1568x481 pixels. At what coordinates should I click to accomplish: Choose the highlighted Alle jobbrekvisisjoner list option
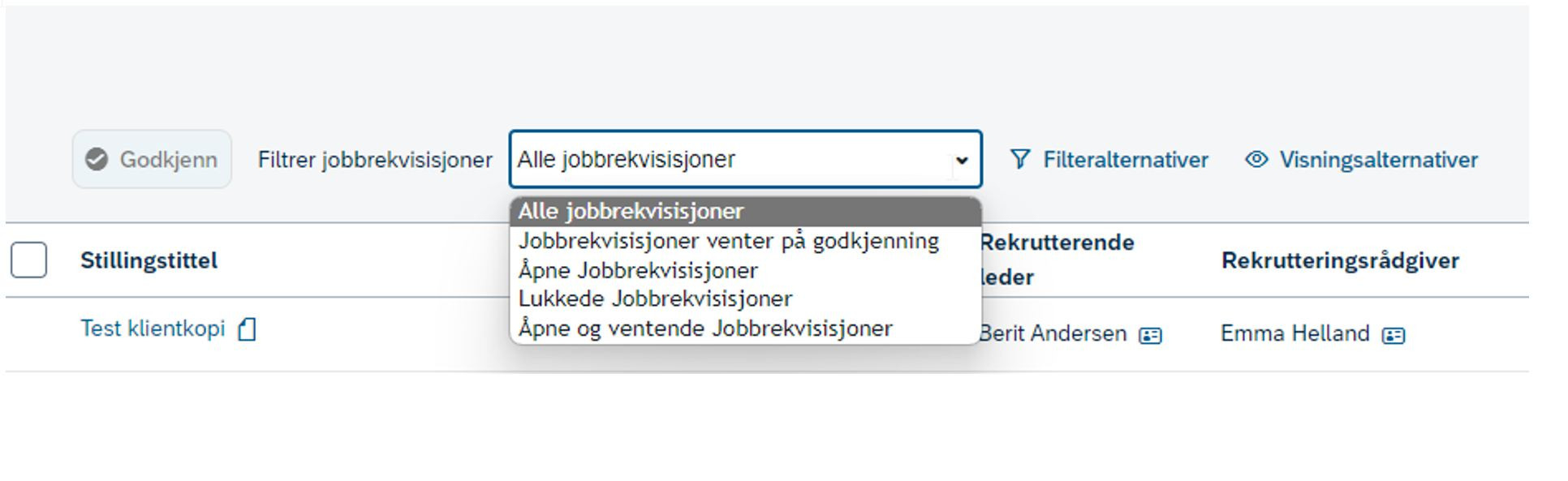(745, 212)
